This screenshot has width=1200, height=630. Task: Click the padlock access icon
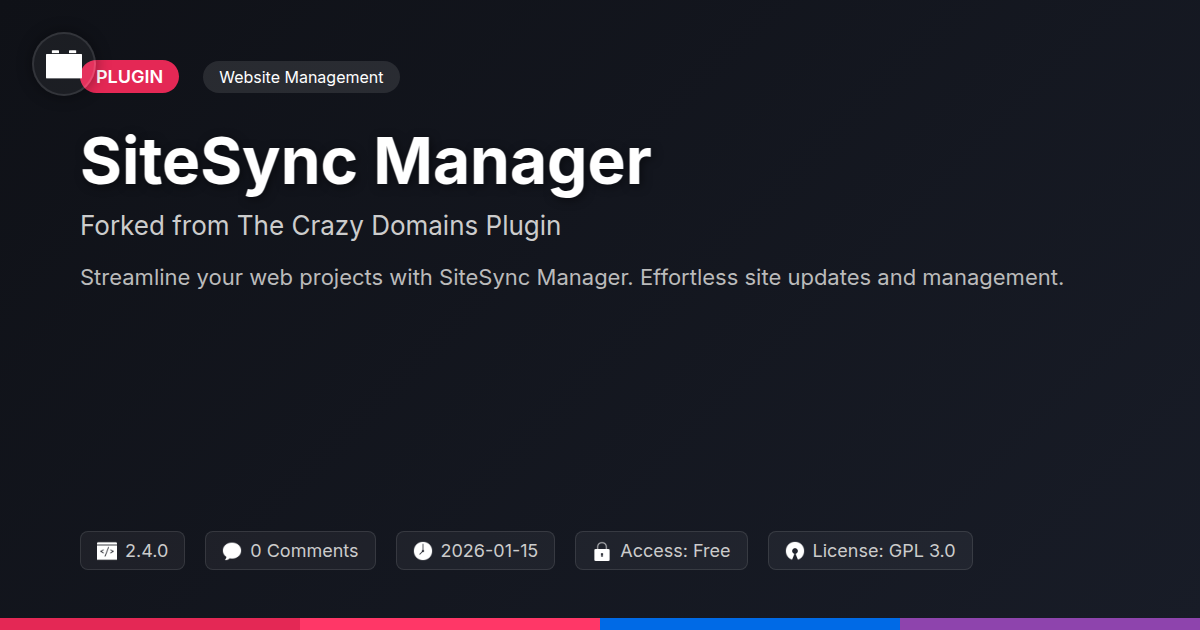tap(602, 551)
